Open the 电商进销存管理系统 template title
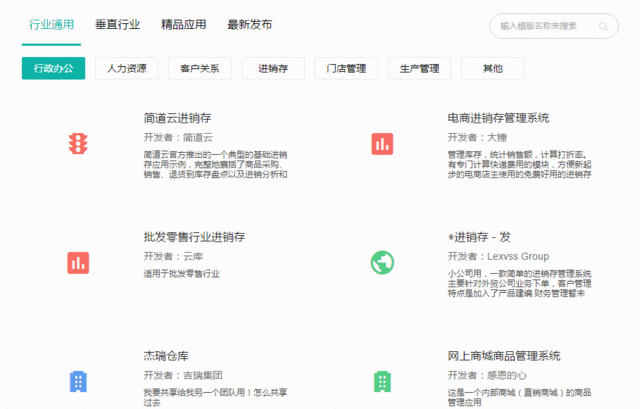This screenshot has width=640, height=409. 498,118
